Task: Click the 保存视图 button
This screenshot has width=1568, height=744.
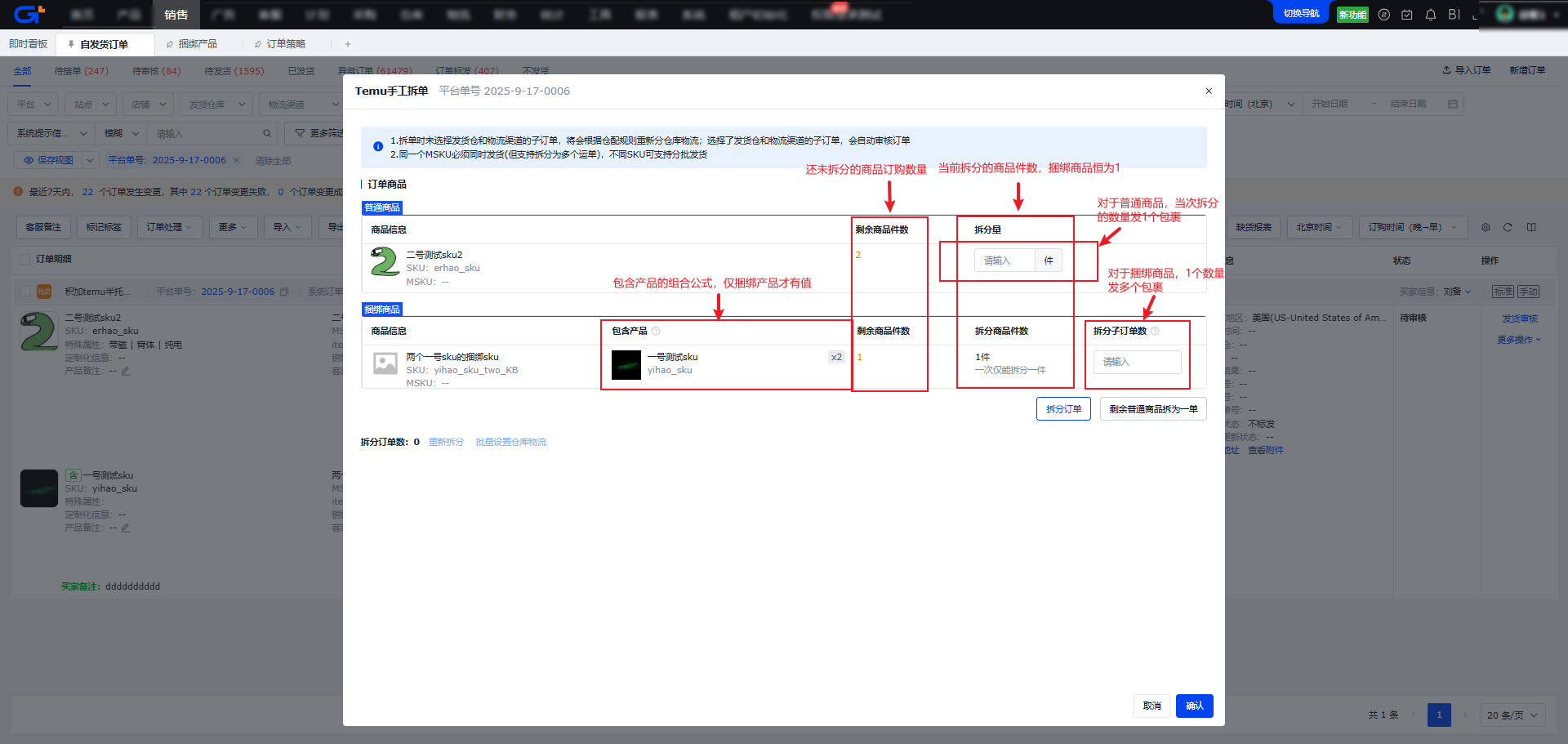Action: tap(48, 160)
